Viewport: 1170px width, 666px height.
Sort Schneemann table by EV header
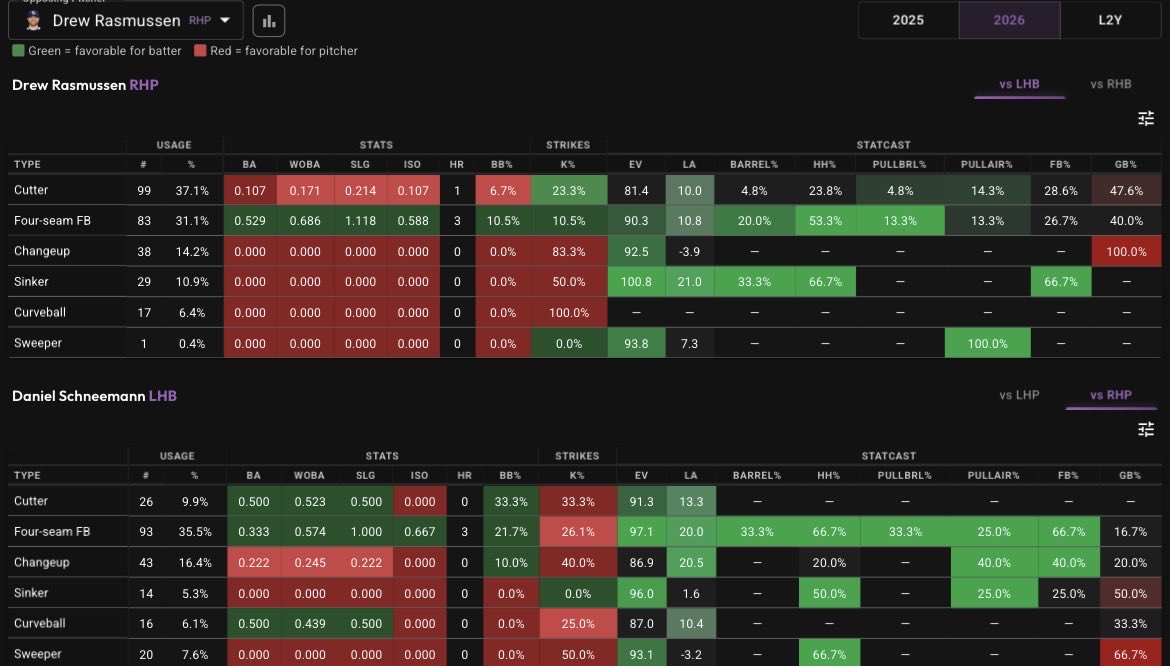[641, 475]
